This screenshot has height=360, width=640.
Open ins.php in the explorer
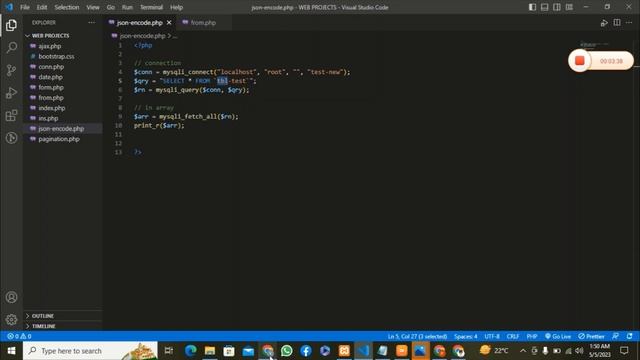62,118
